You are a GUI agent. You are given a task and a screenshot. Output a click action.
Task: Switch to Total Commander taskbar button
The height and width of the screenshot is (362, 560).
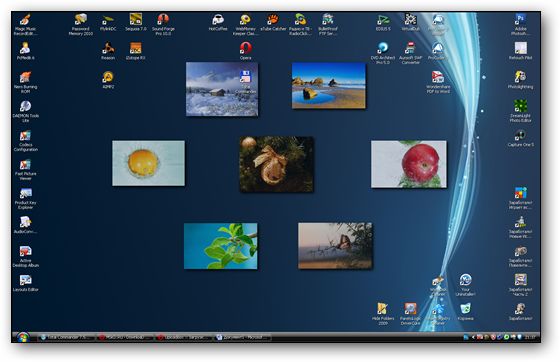tap(66, 337)
